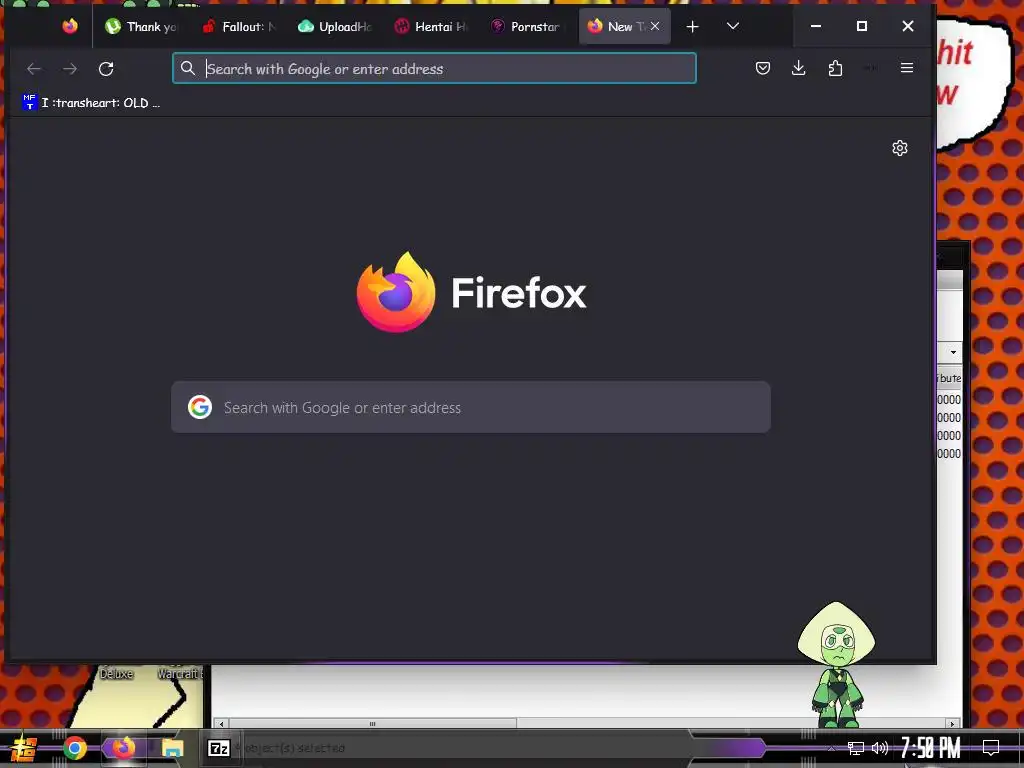
Task: Click the Deluxe desktop icon label
Action: [x=116, y=673]
